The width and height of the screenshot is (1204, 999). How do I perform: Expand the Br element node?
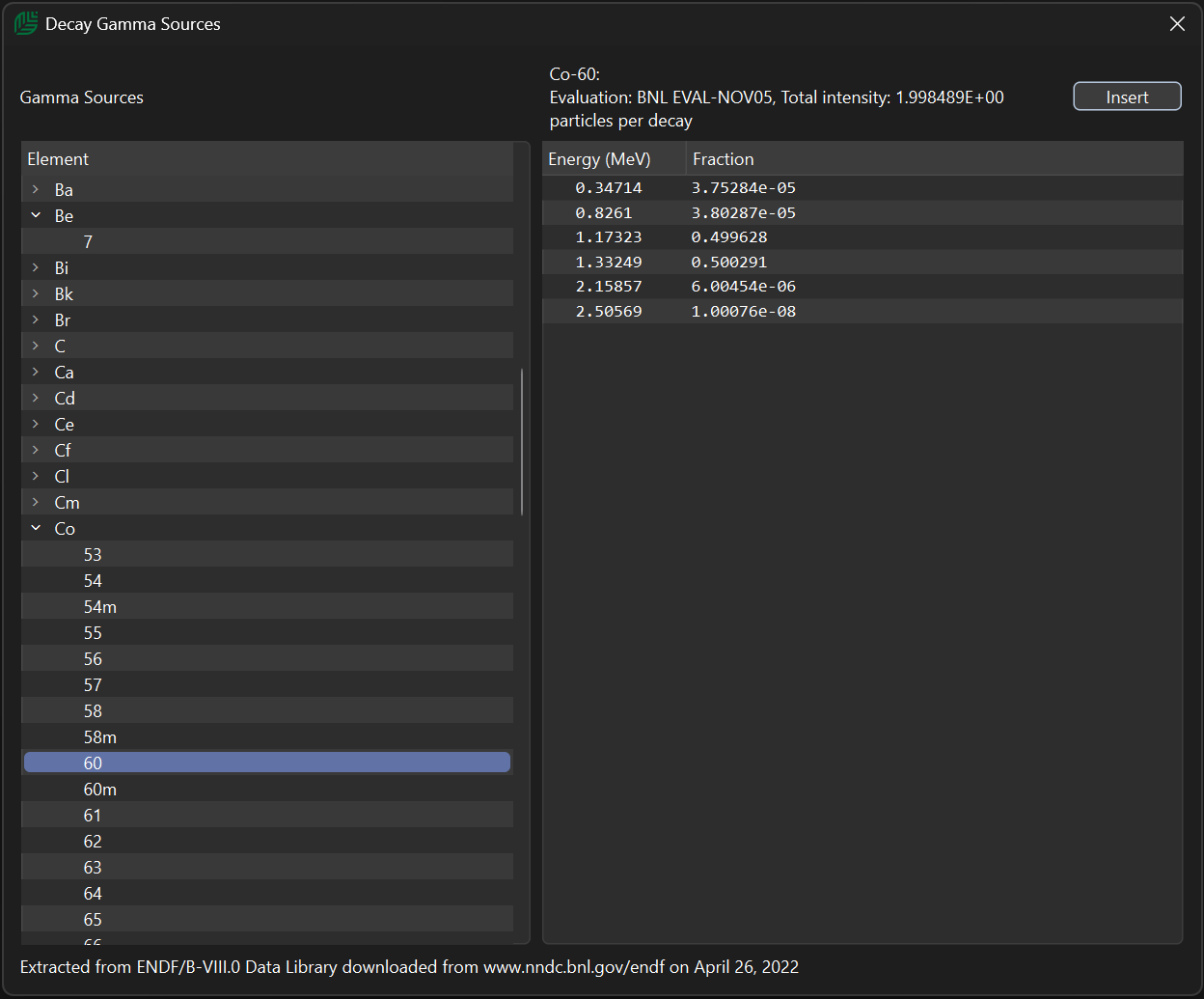(x=36, y=319)
